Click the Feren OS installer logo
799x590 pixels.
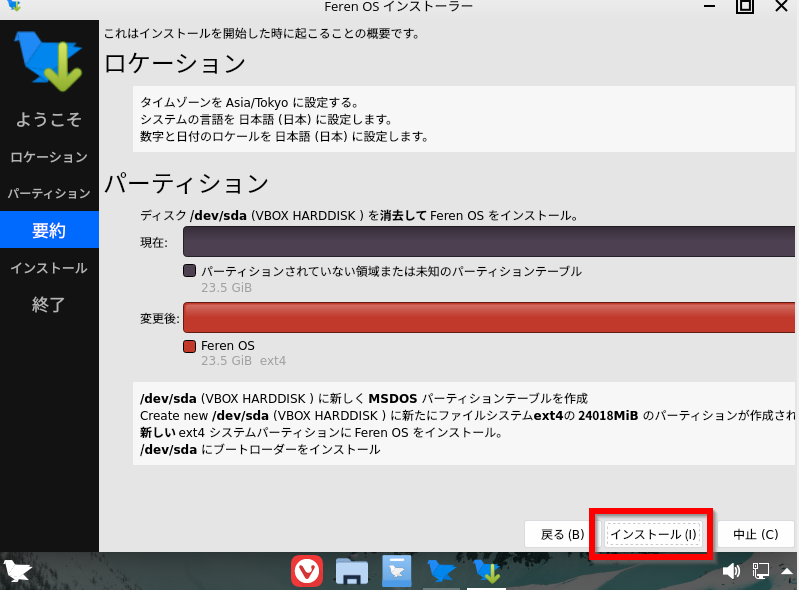tap(49, 61)
